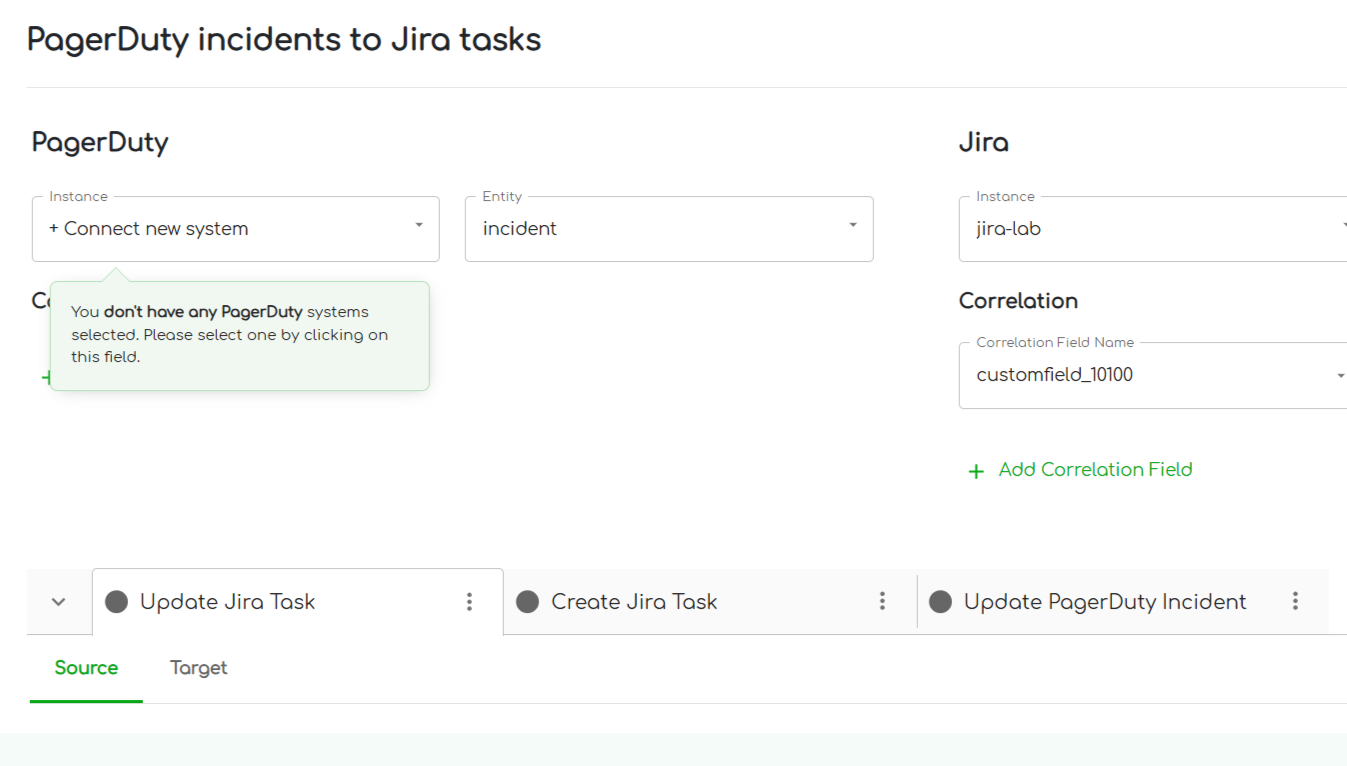Screen dimensions: 1347x766
Task: Open the Update PagerDuty Incident three-dot menu
Action: coord(1295,601)
